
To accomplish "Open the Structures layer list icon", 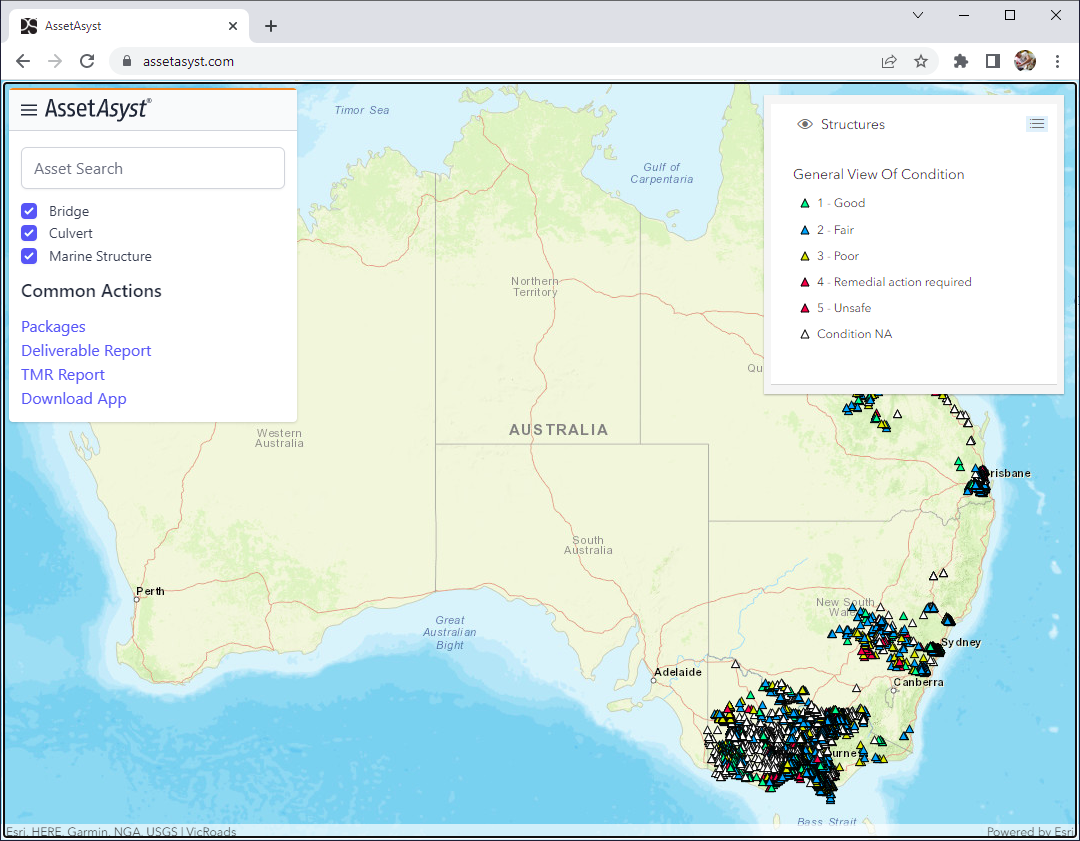I will (1037, 124).
